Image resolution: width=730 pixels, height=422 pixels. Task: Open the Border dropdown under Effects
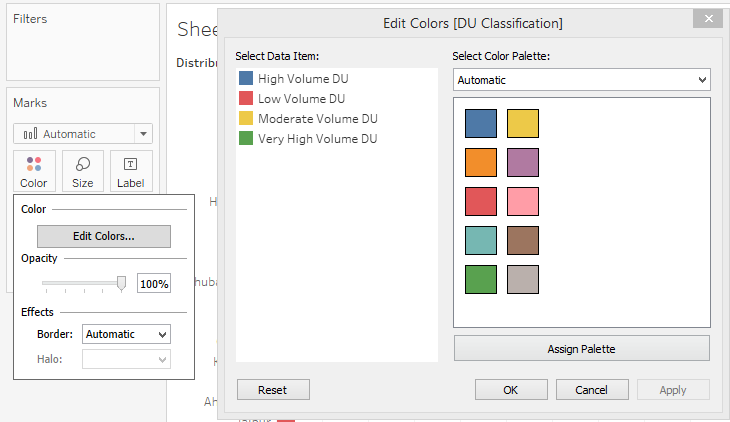click(126, 334)
